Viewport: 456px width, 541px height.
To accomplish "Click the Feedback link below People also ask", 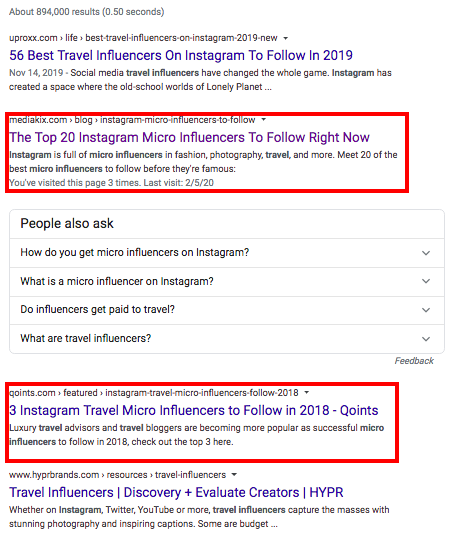I will tap(414, 361).
